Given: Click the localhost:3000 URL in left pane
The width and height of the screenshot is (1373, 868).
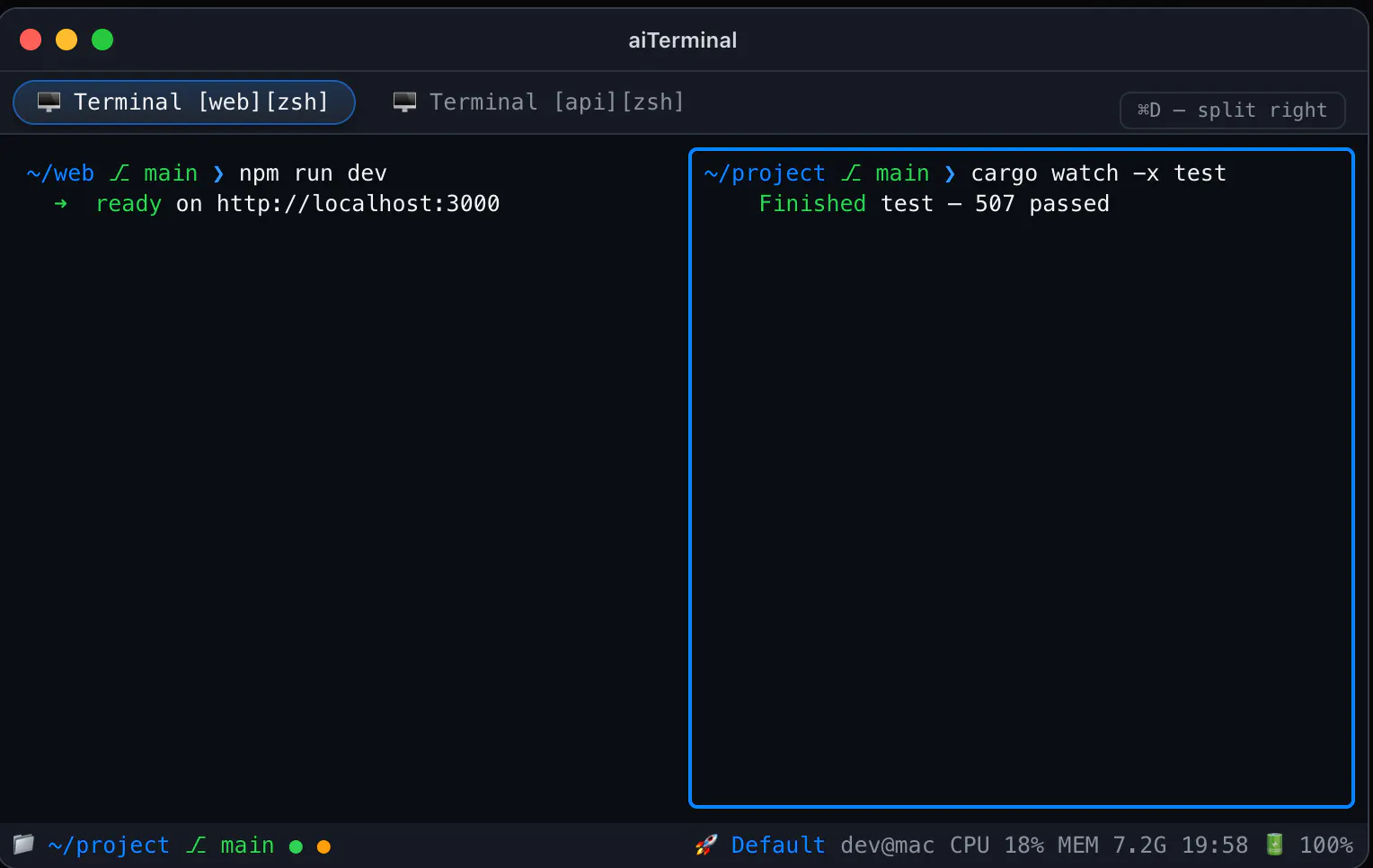Looking at the screenshot, I should click(x=358, y=204).
